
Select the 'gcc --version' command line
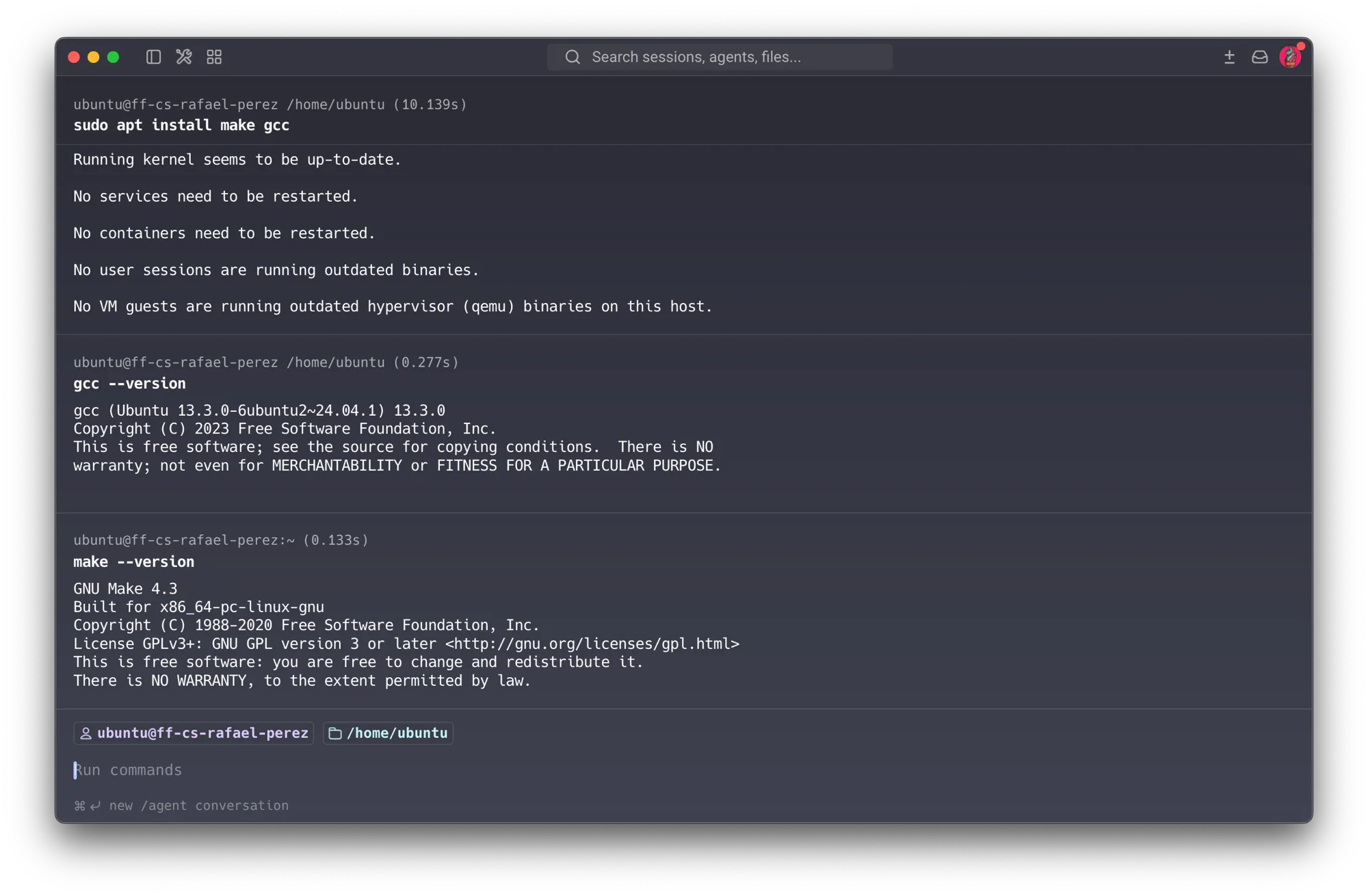click(x=129, y=384)
